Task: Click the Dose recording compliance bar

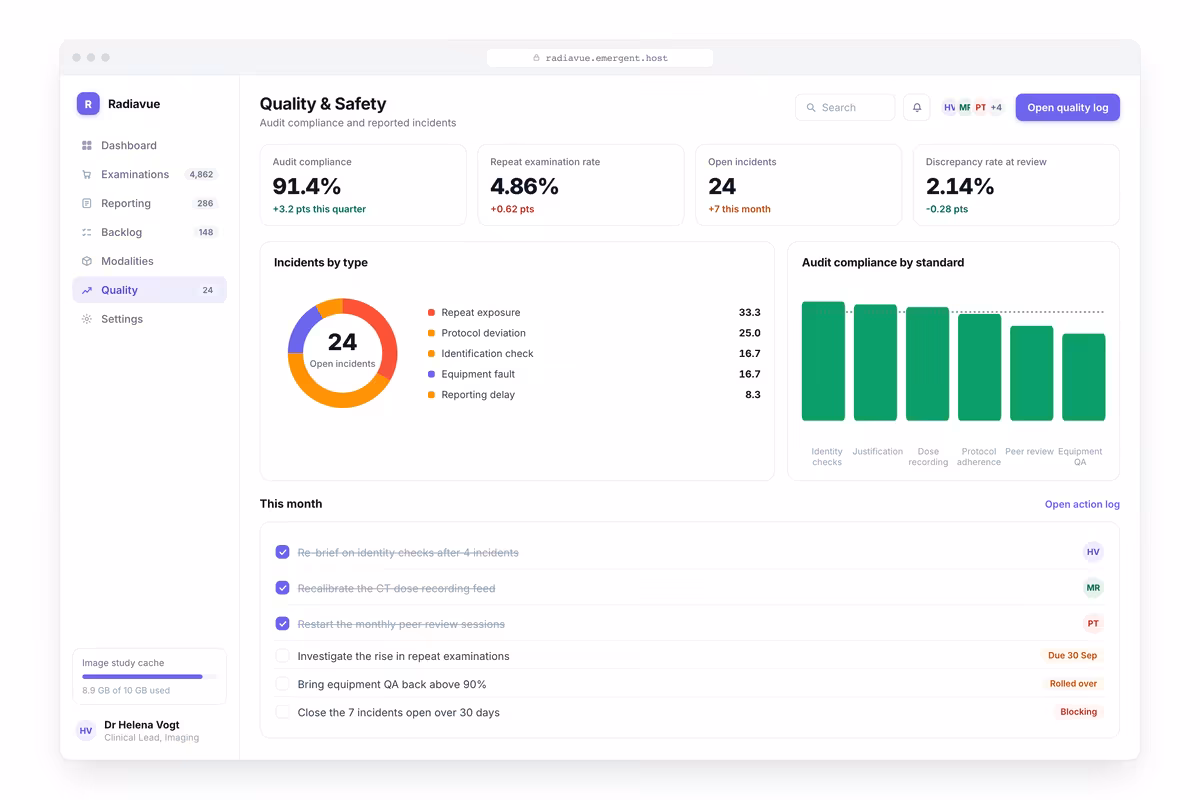Action: click(x=927, y=364)
